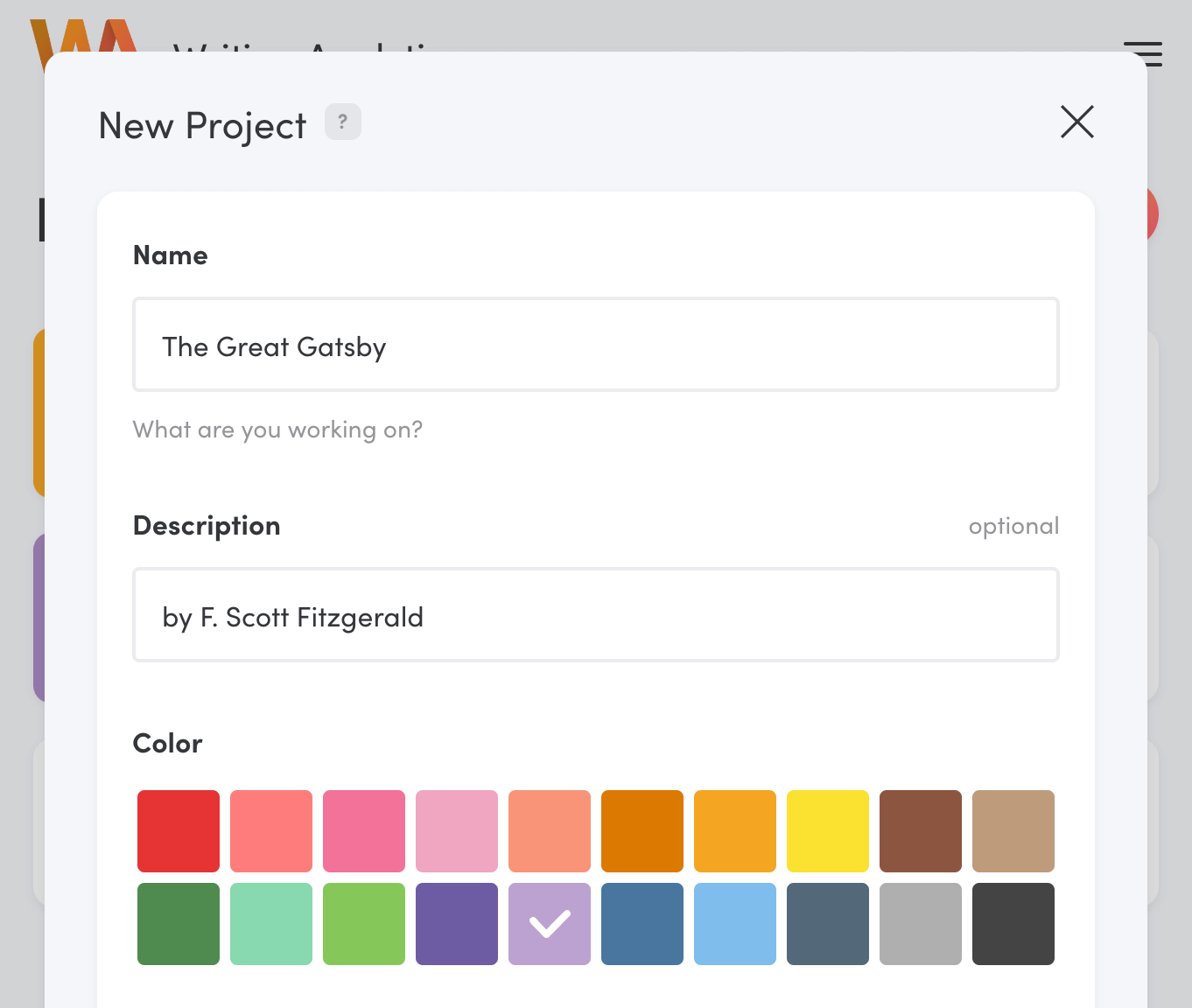Click the help question mark icon
Viewport: 1192px width, 1008px height.
click(343, 122)
